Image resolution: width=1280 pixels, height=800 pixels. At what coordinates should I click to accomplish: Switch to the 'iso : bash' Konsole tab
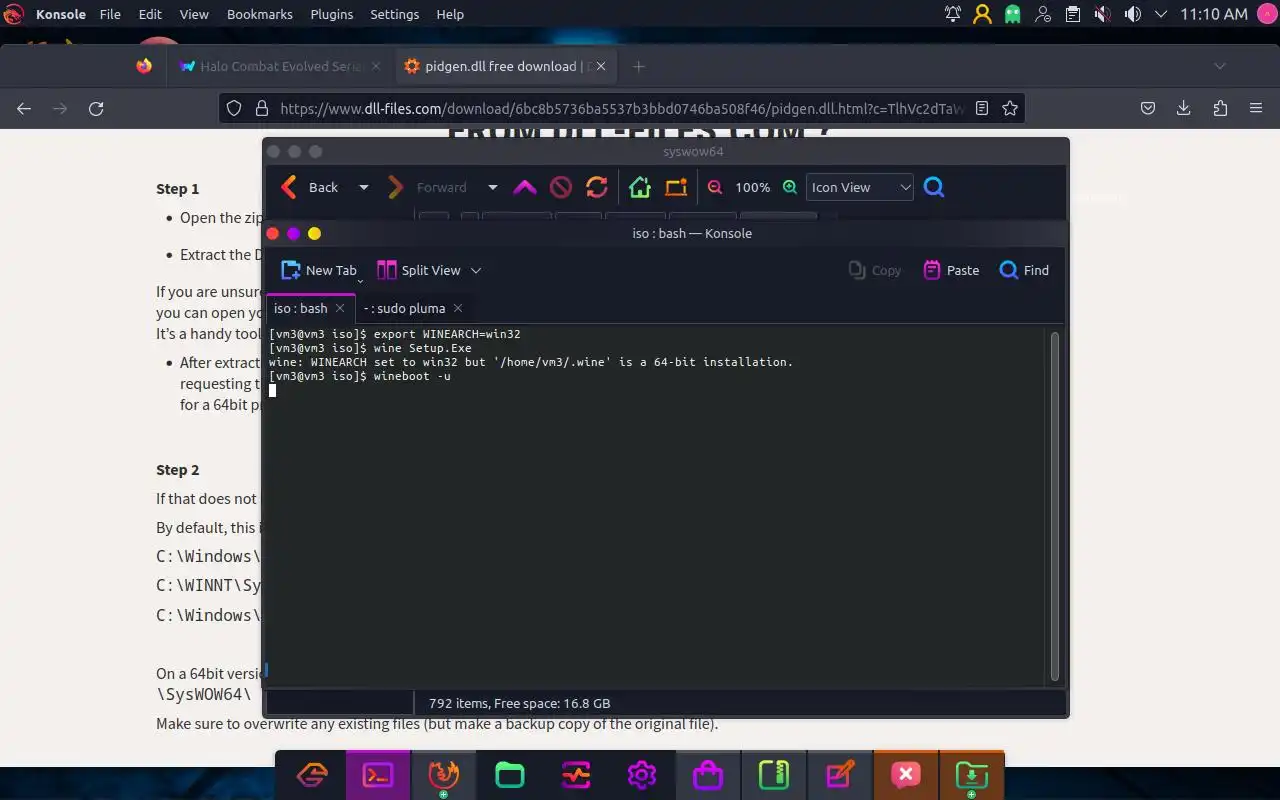tap(300, 308)
